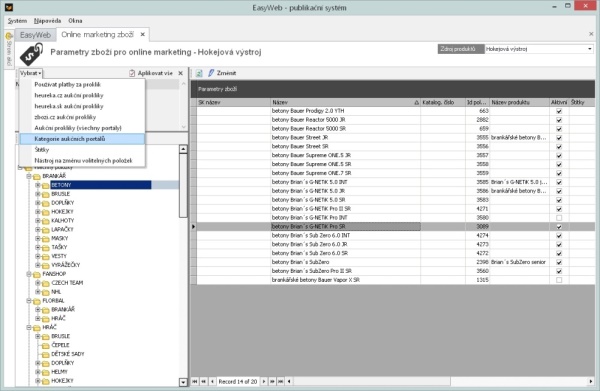Sort by the Aktivní column header

tap(559, 103)
